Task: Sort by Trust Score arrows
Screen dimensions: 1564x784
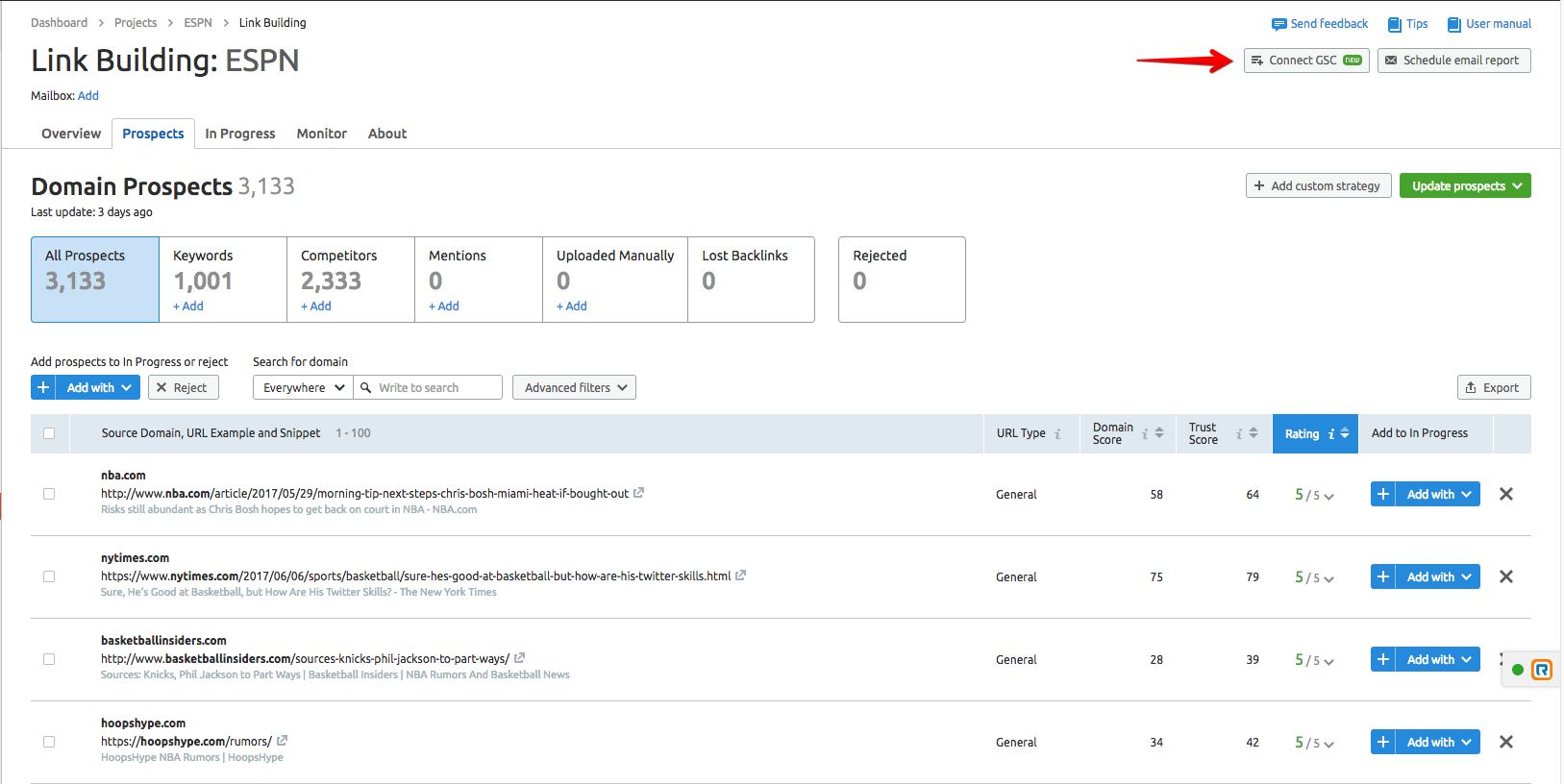Action: click(x=1254, y=433)
